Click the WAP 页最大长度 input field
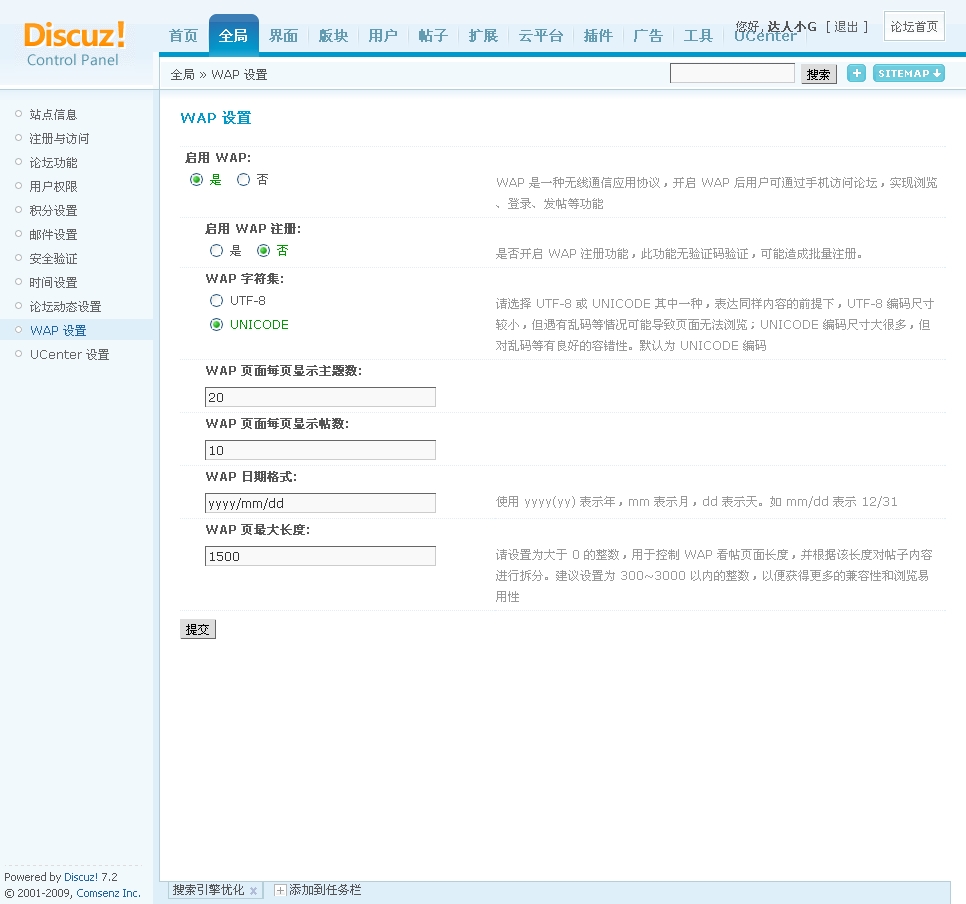The width and height of the screenshot is (966, 904). point(320,556)
